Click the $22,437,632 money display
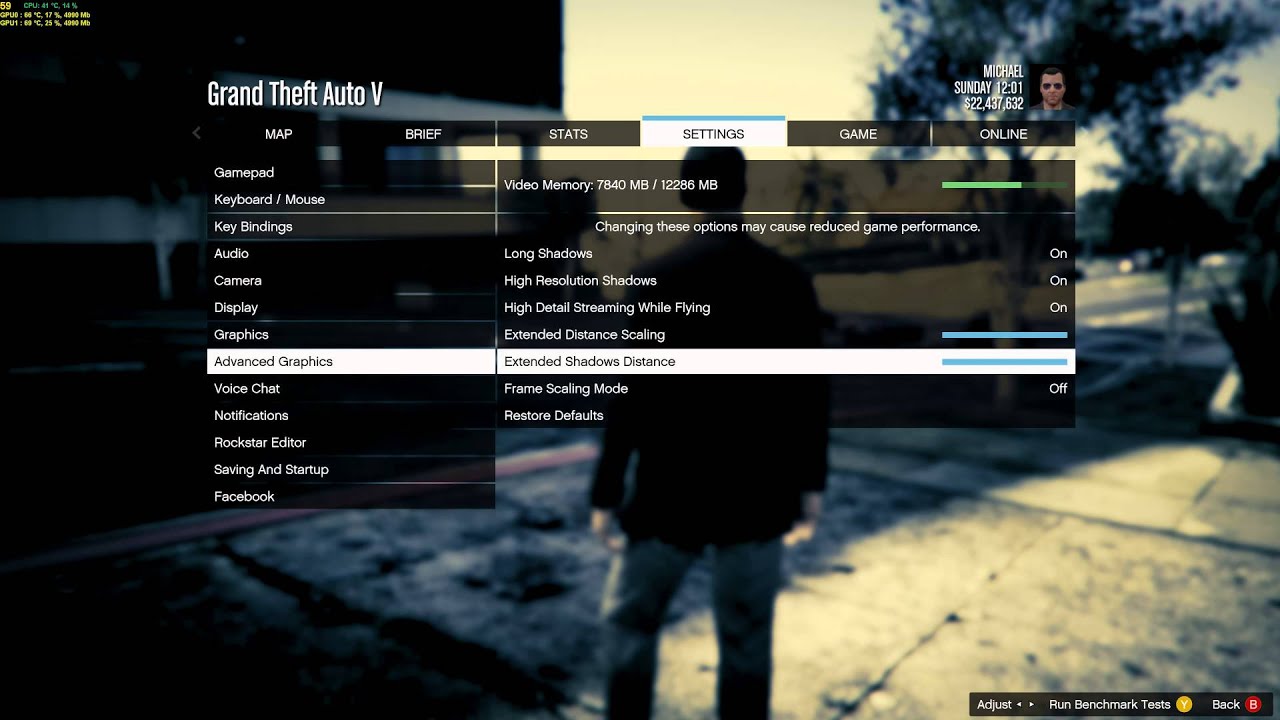Image resolution: width=1280 pixels, height=720 pixels. pyautogui.click(x=993, y=104)
